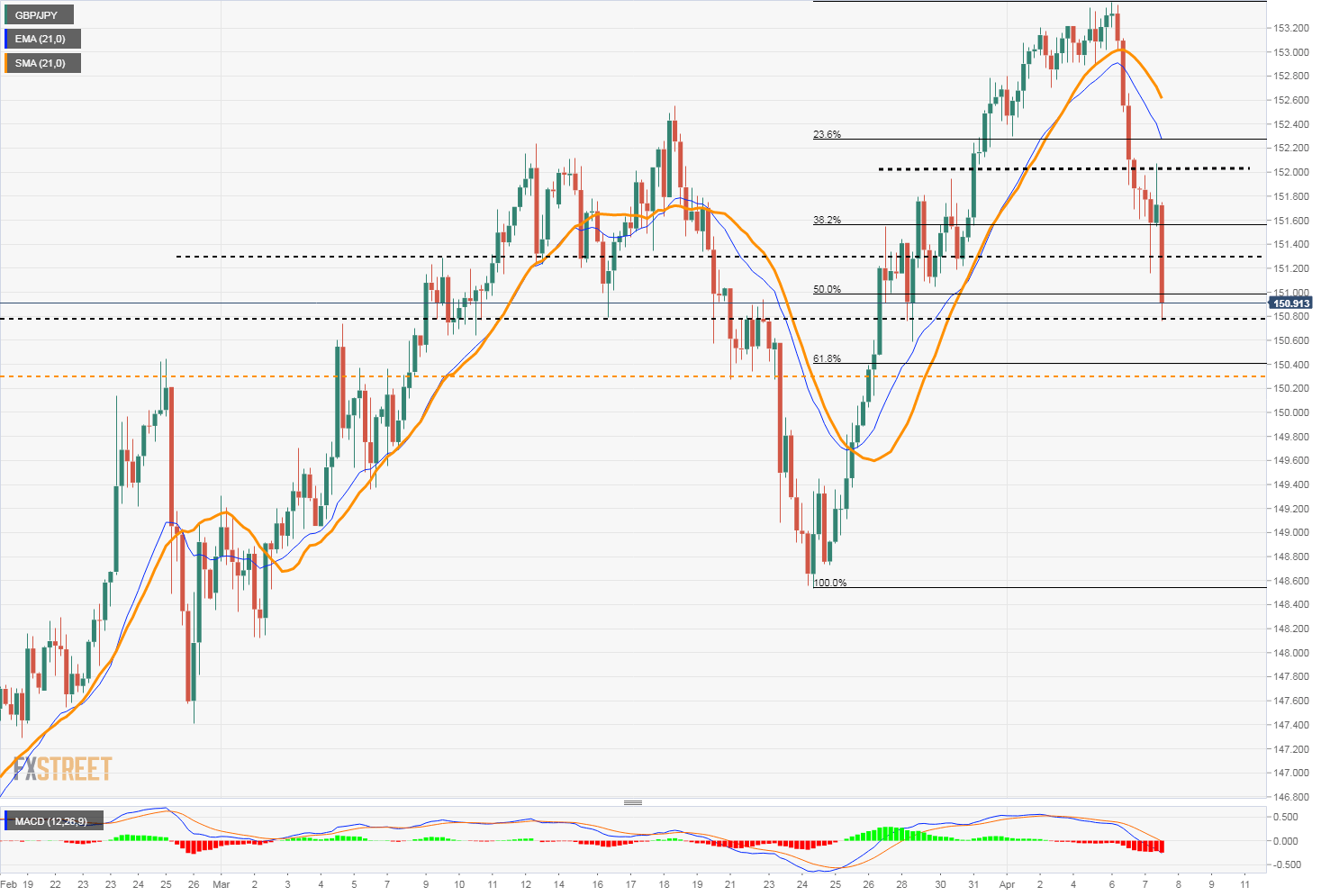Click the 31 date label on time axis
This screenshot has height=896, width=1330.
973,884
